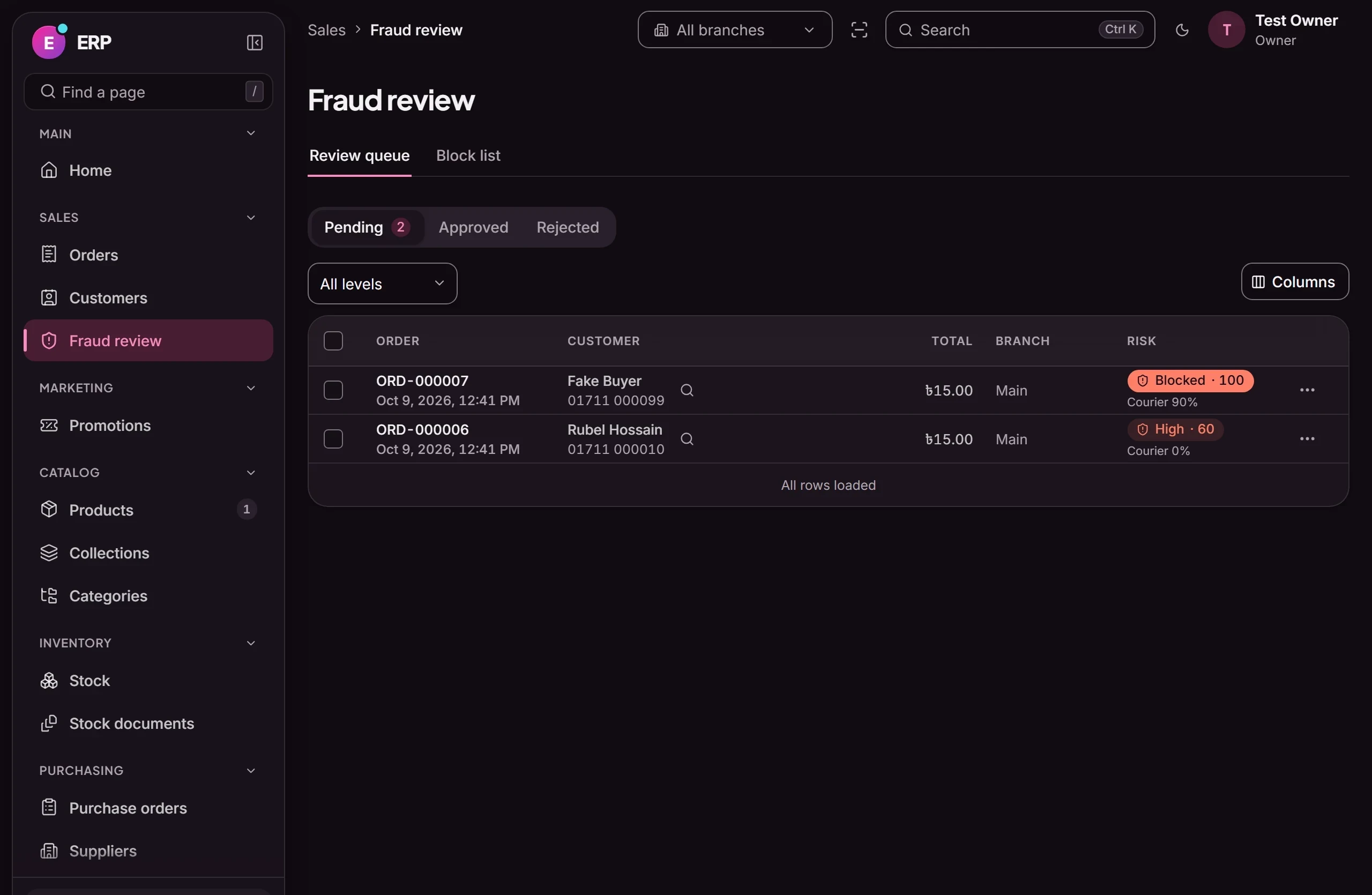This screenshot has width=1372, height=895.
Task: Click the Orders sidebar icon
Action: (x=49, y=254)
